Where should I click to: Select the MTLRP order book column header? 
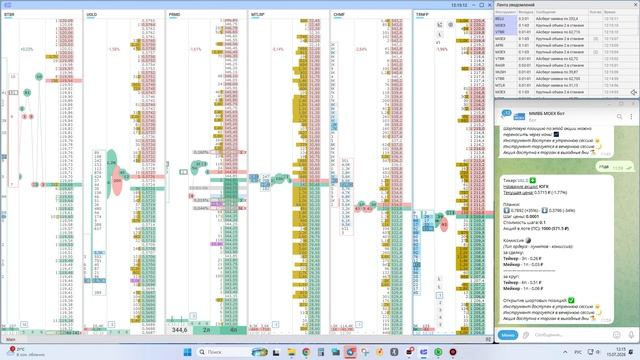tap(258, 15)
